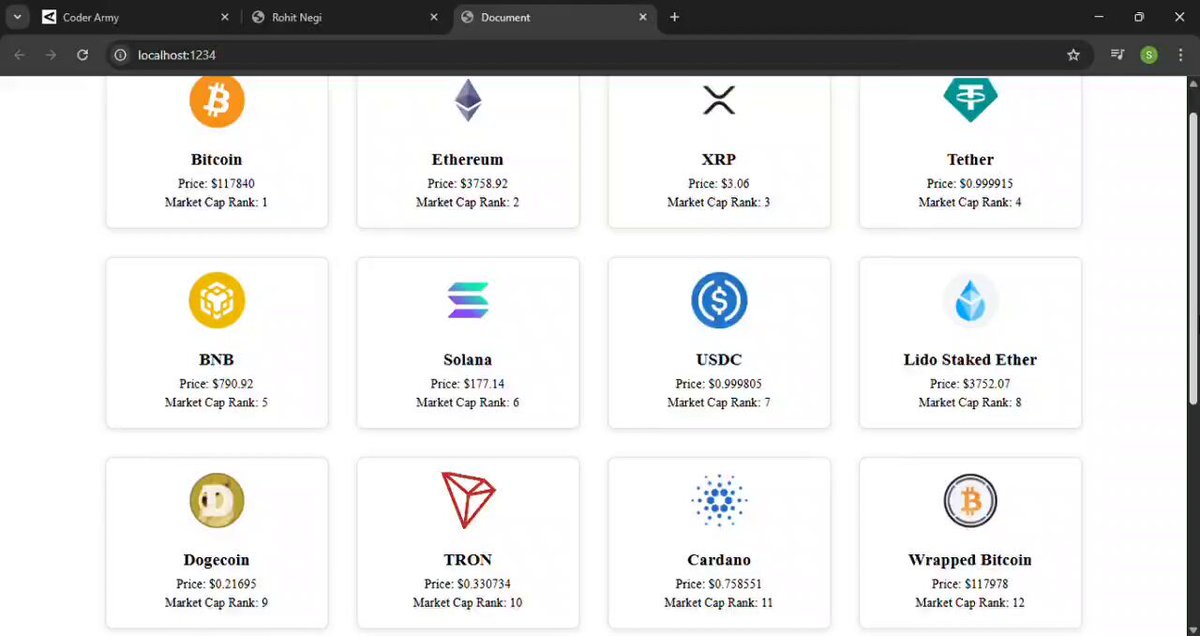The height and width of the screenshot is (636, 1200).
Task: Click the text Market Cap Rank: 10
Action: click(x=468, y=603)
